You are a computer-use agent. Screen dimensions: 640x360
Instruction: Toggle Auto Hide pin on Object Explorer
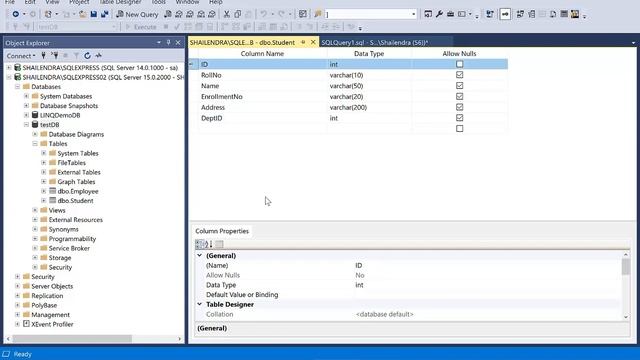pos(168,42)
